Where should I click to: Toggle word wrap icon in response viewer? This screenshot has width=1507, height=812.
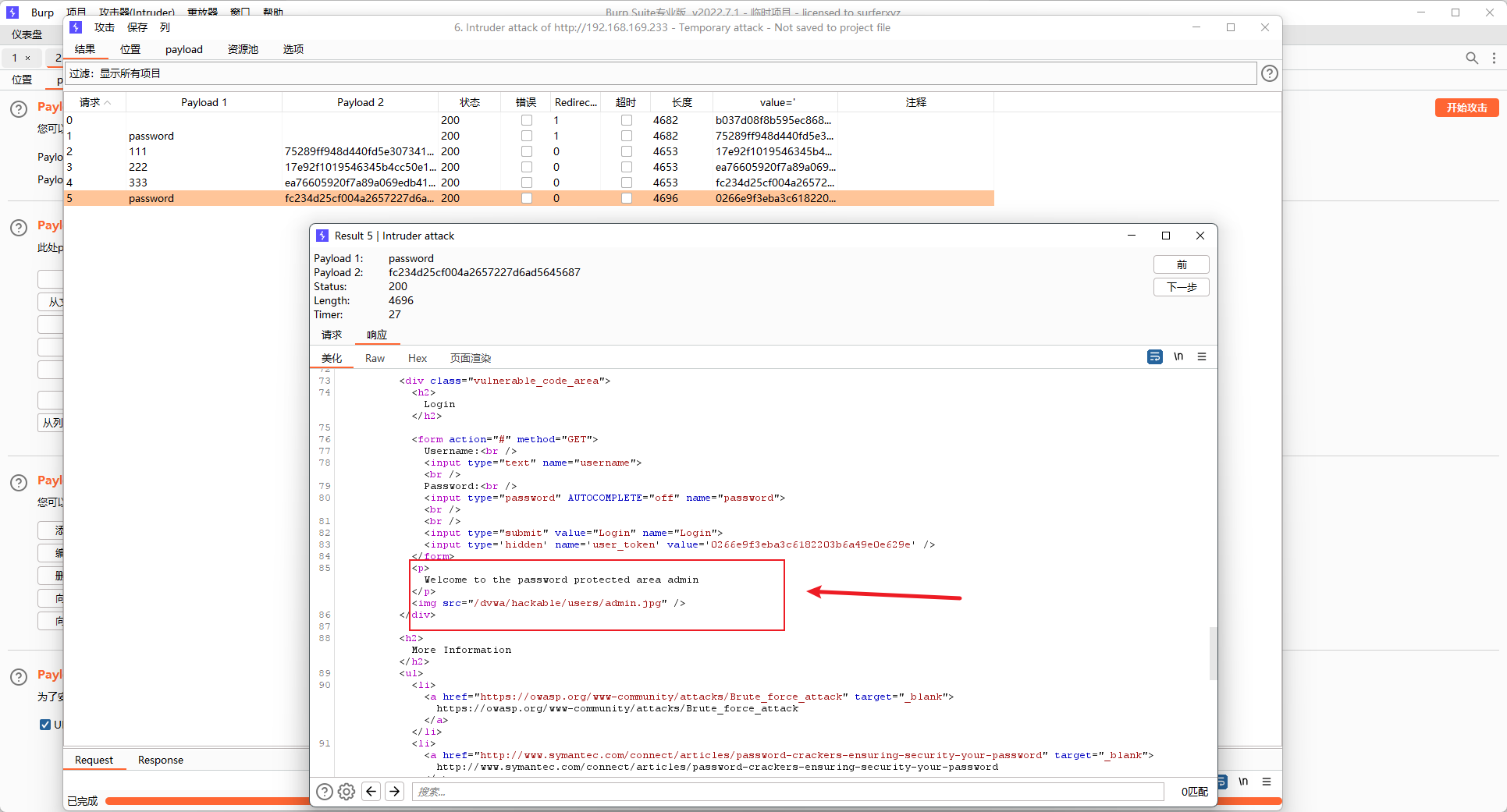(1155, 356)
